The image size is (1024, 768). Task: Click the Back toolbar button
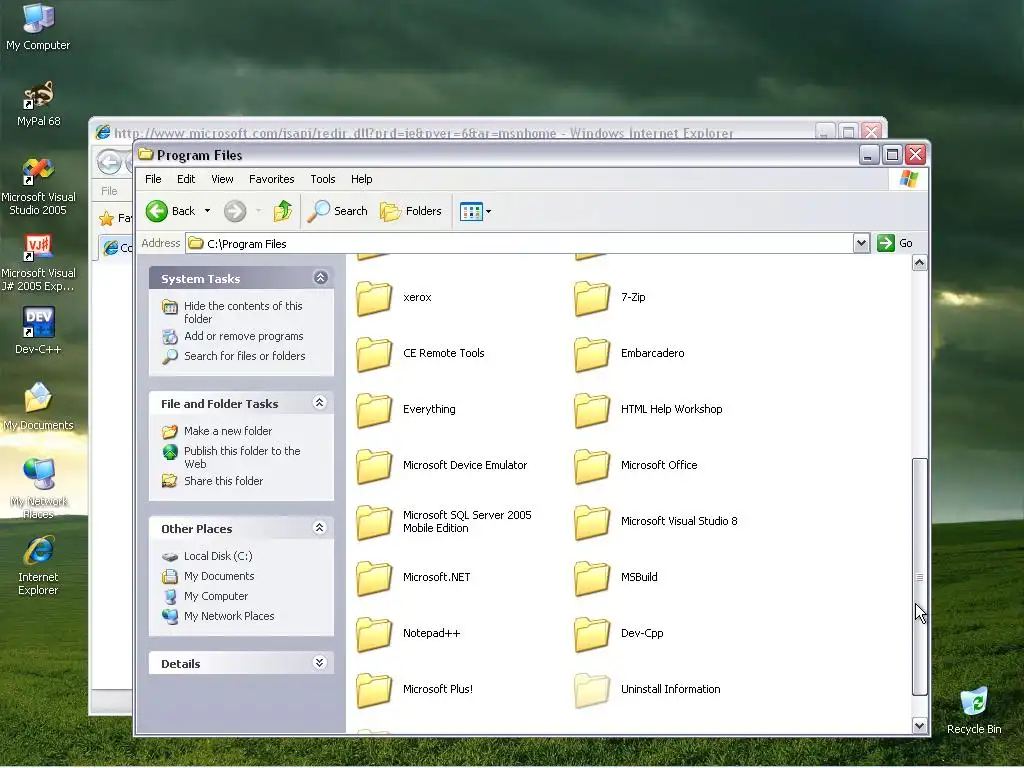[x=170, y=211]
